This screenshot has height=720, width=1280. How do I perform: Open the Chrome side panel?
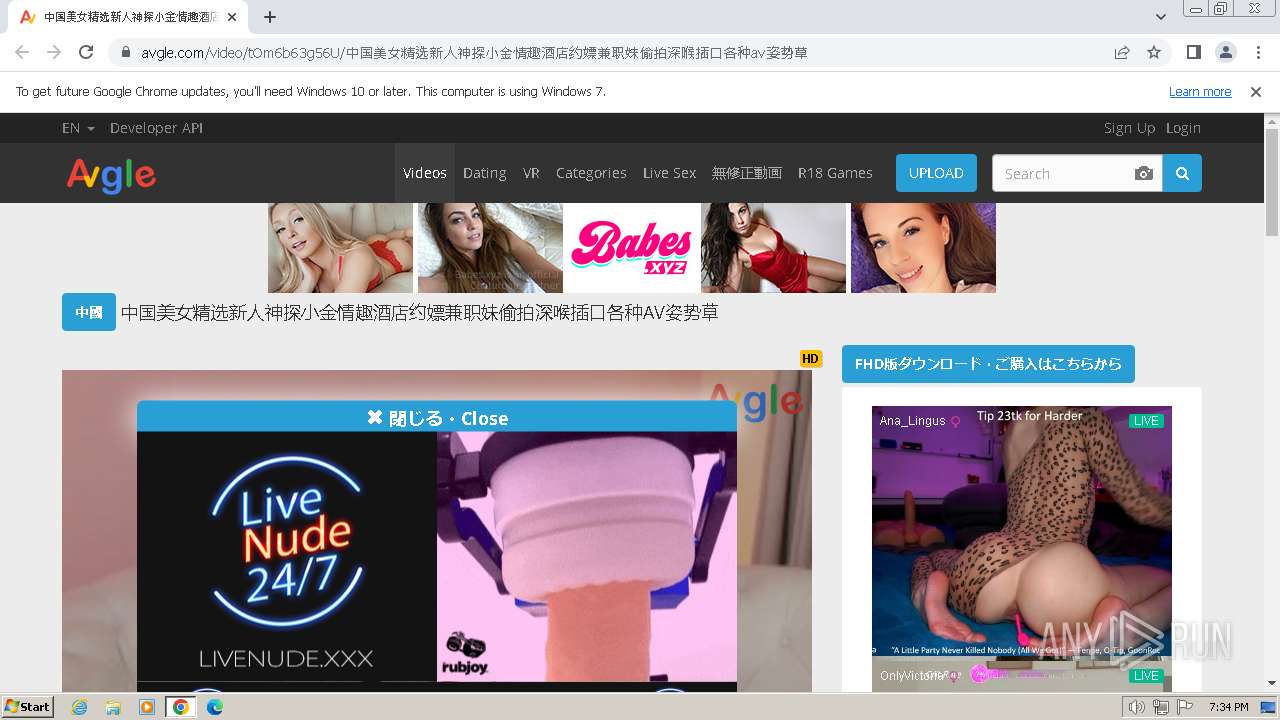(x=1193, y=52)
